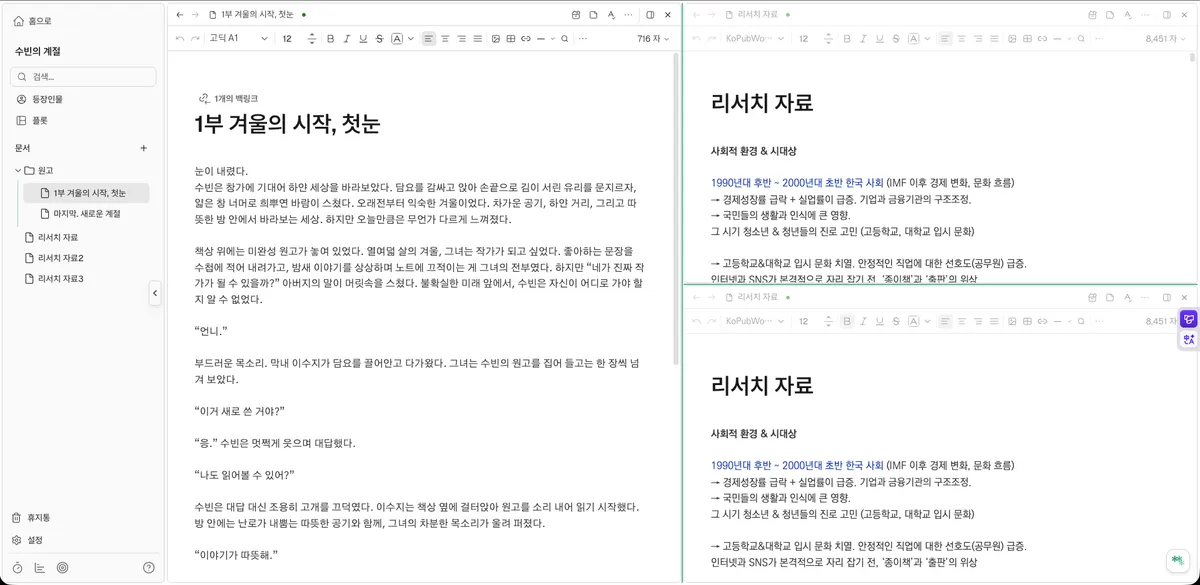This screenshot has width=1200, height=585.
Task: Insert table in left editor
Action: click(x=511, y=39)
